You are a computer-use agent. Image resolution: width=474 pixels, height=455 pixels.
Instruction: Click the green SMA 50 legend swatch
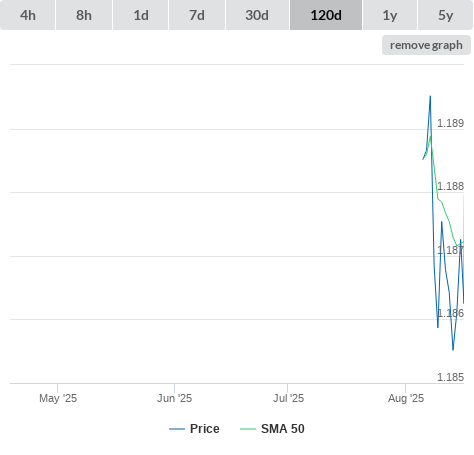(x=248, y=429)
